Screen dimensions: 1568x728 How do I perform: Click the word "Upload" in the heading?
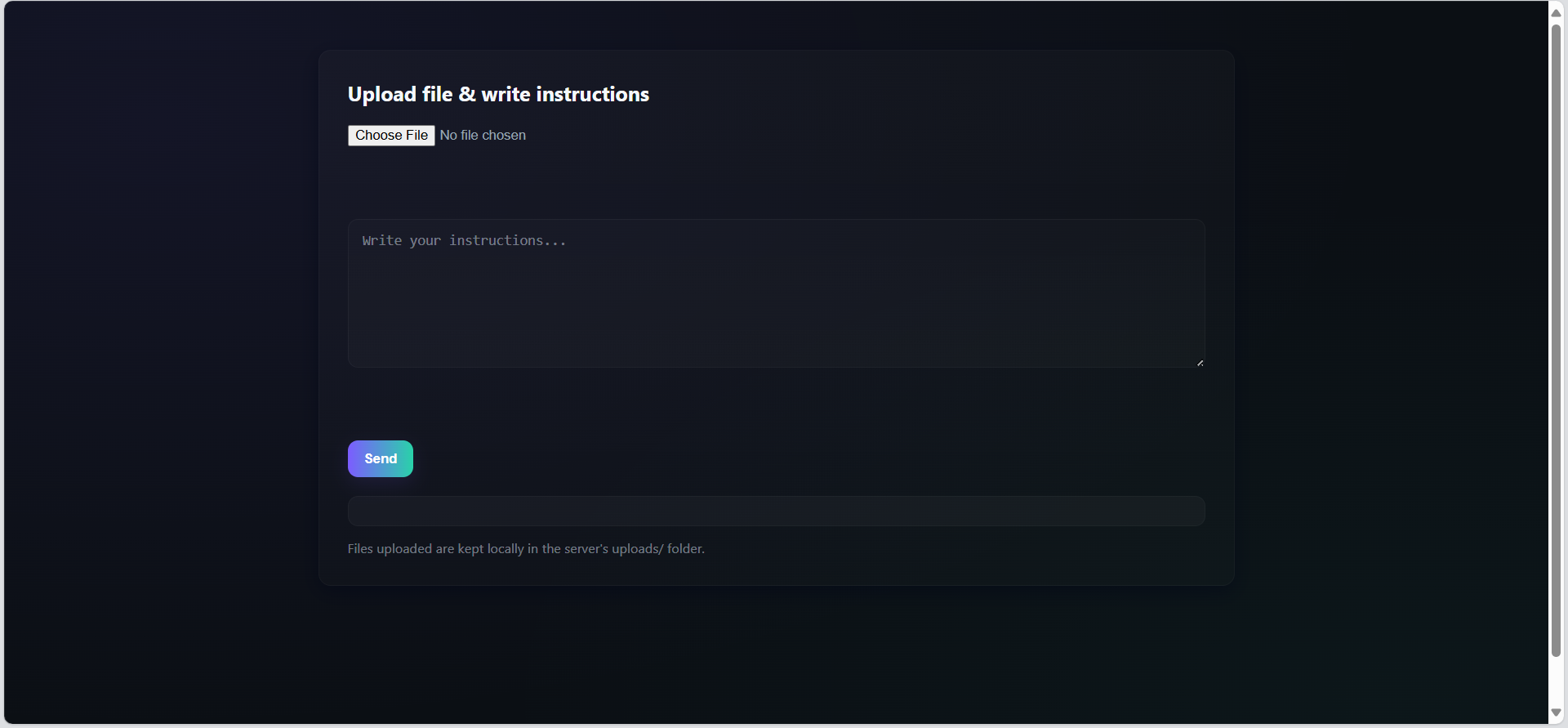tap(382, 95)
